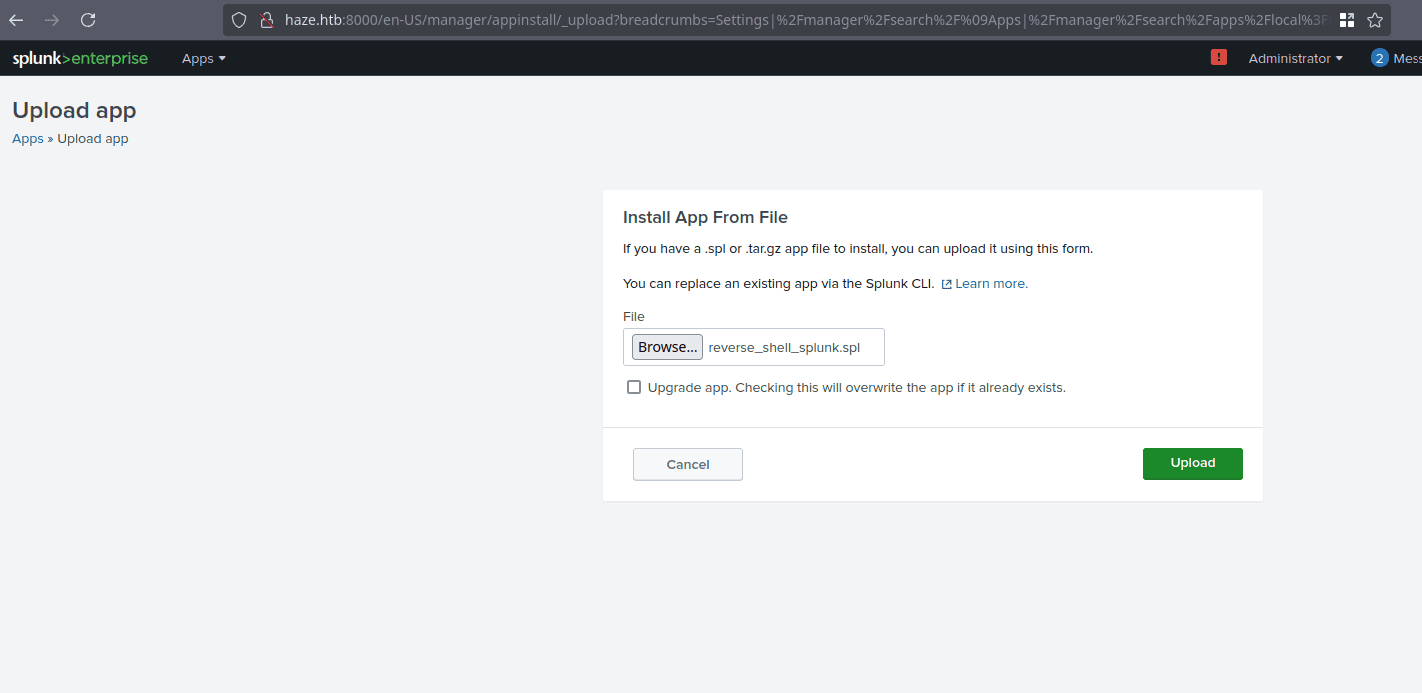1422x693 pixels.
Task: Bookmark this page with the star icon
Action: [x=1375, y=20]
